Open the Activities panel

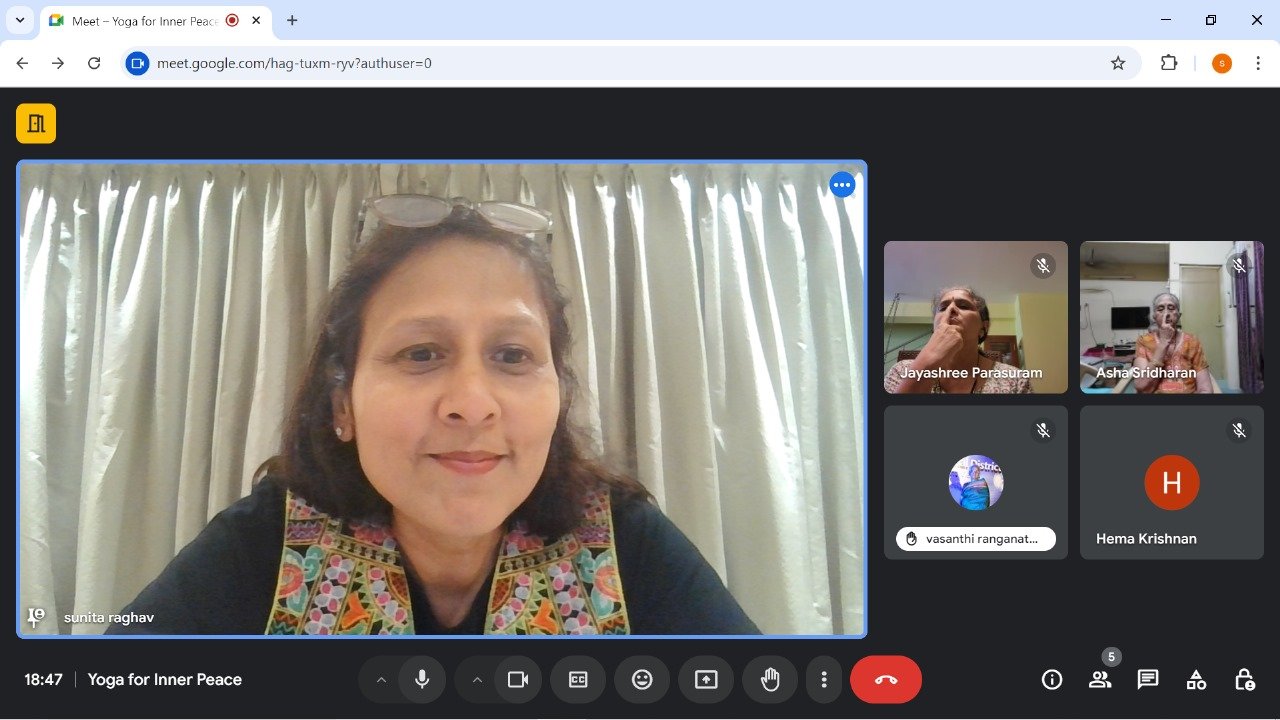pyautogui.click(x=1196, y=679)
